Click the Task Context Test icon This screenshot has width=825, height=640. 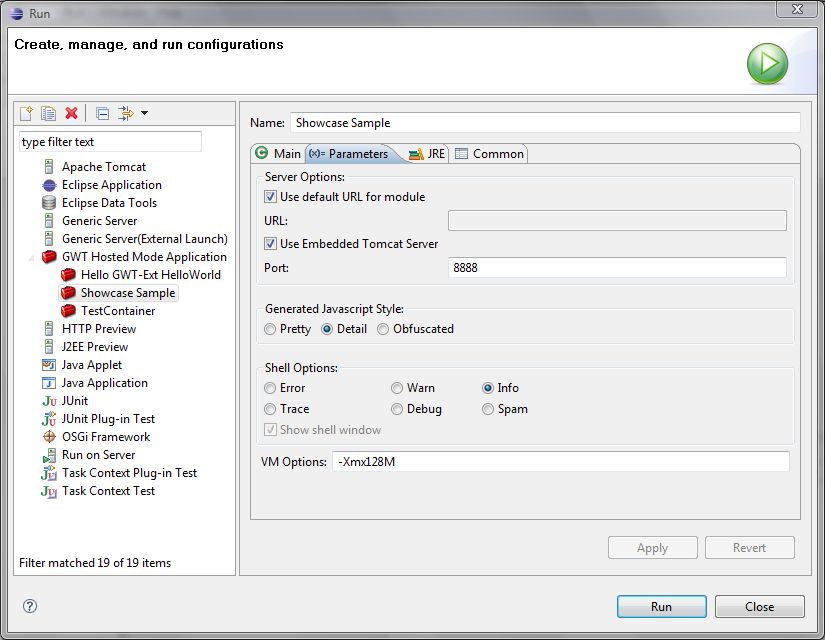click(49, 491)
